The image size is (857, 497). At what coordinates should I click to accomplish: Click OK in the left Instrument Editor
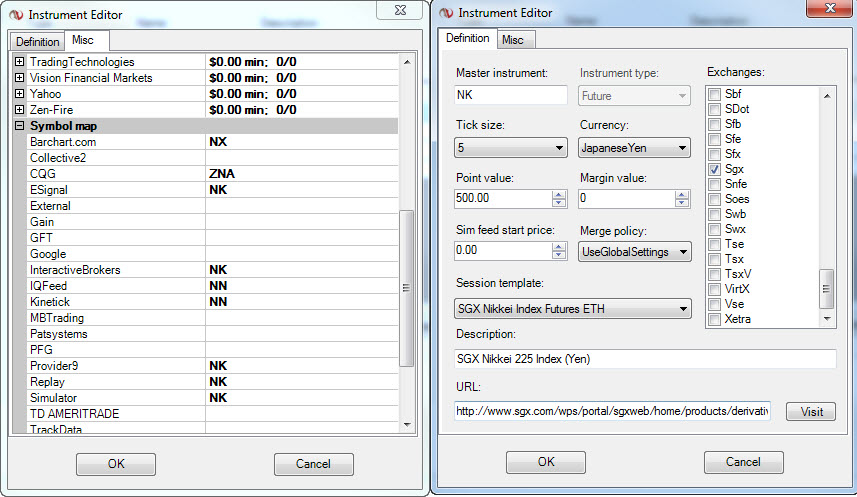[x=116, y=464]
